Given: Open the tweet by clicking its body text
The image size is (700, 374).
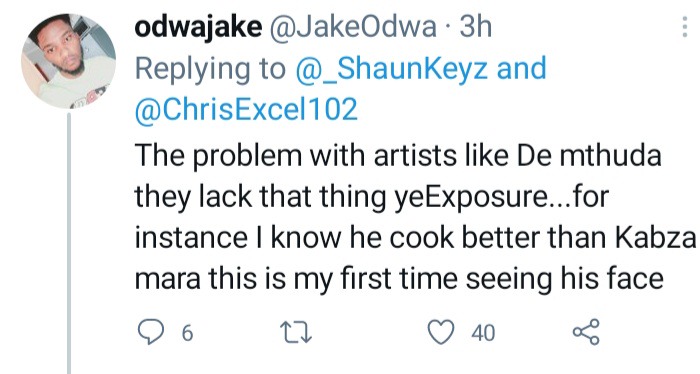Looking at the screenshot, I should pos(415,217).
